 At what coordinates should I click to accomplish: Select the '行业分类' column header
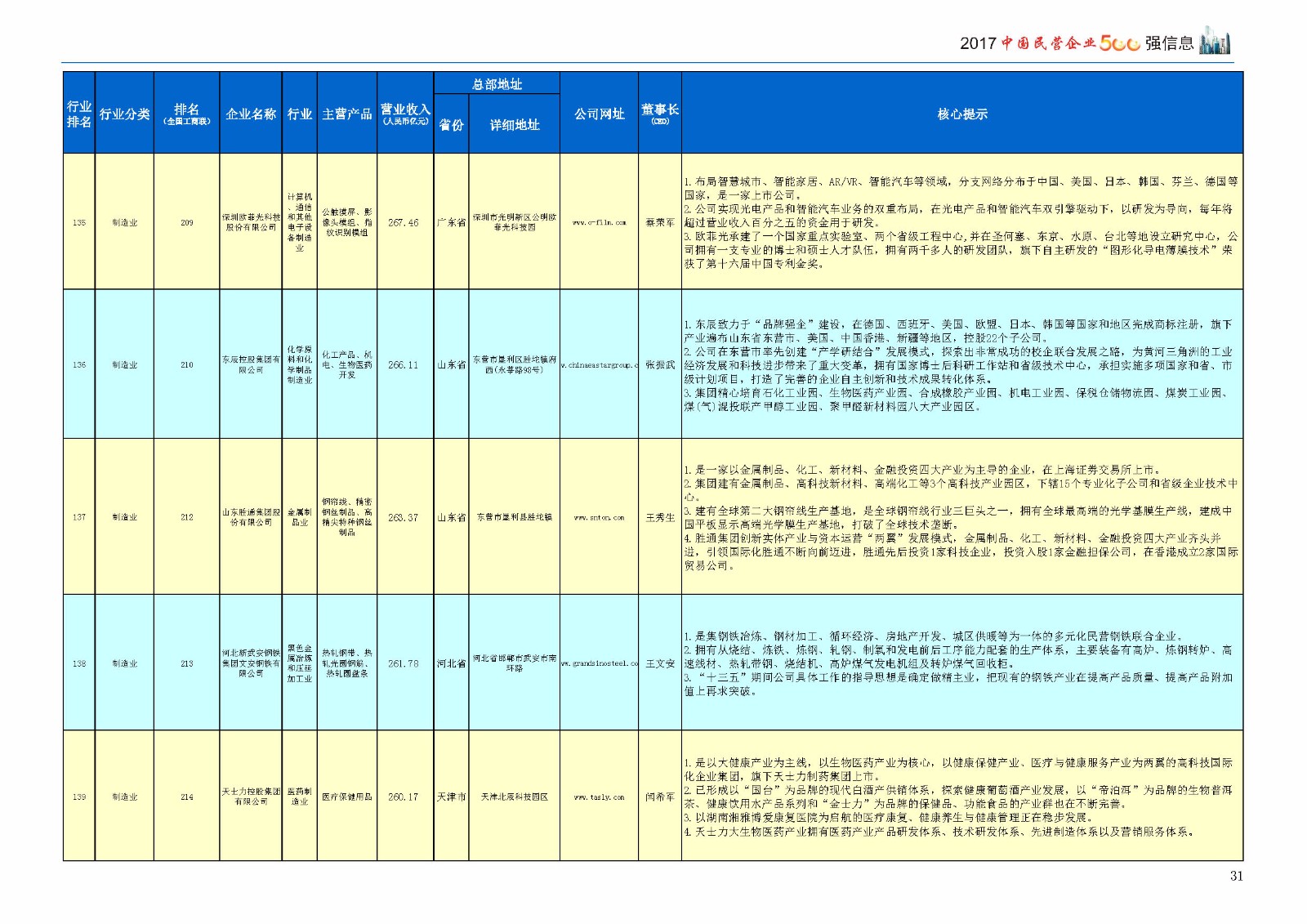125,114
